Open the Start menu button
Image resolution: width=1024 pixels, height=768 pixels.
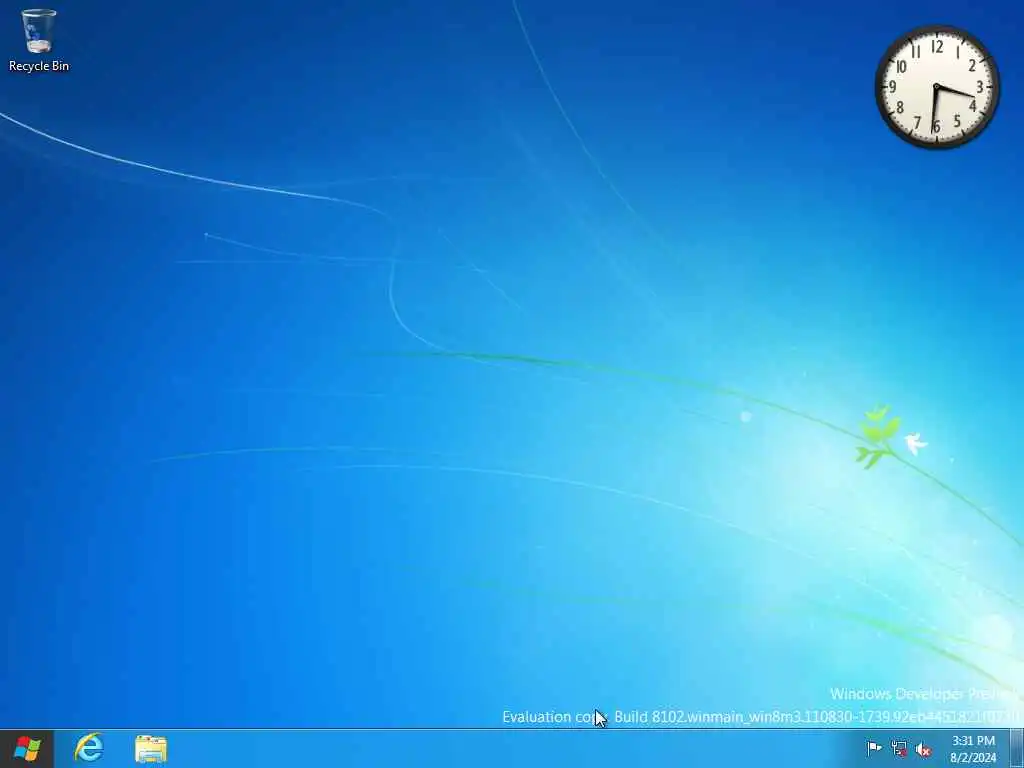[27, 748]
